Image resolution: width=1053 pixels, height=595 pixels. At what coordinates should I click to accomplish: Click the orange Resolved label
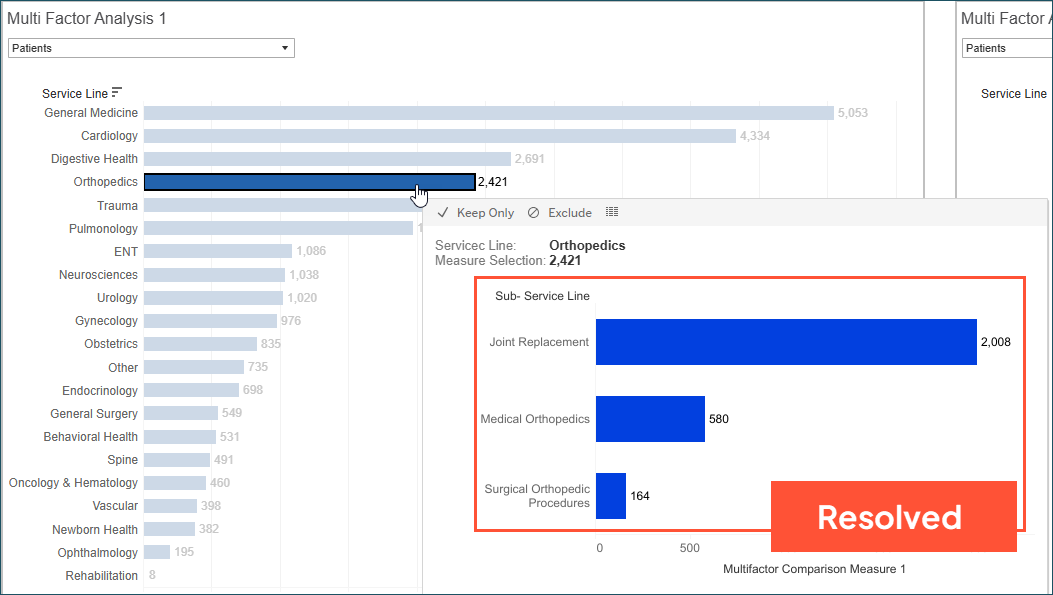pos(892,517)
